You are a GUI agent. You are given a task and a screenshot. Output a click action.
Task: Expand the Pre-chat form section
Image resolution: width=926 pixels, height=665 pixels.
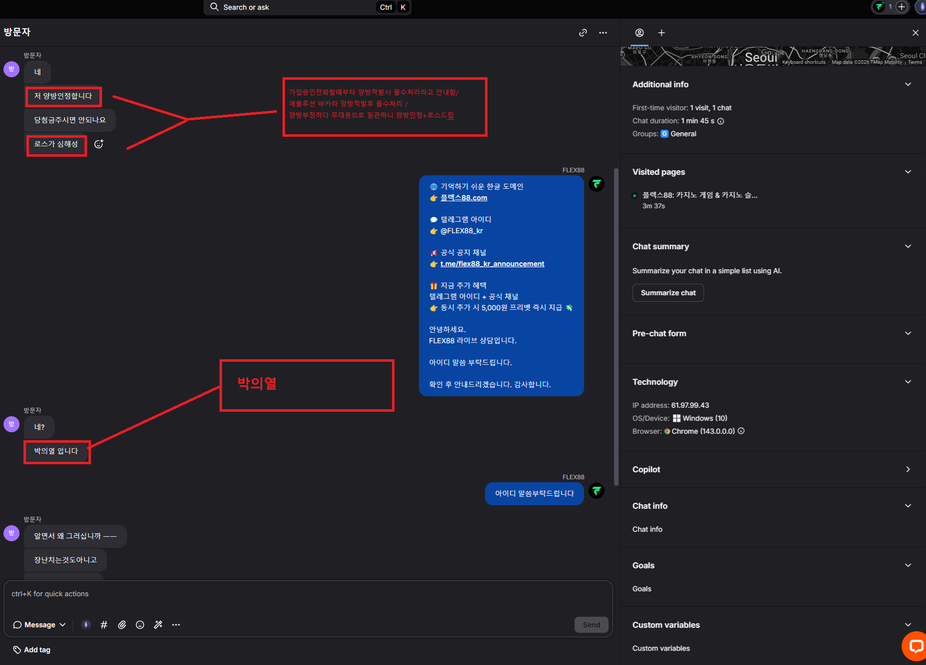tap(908, 334)
